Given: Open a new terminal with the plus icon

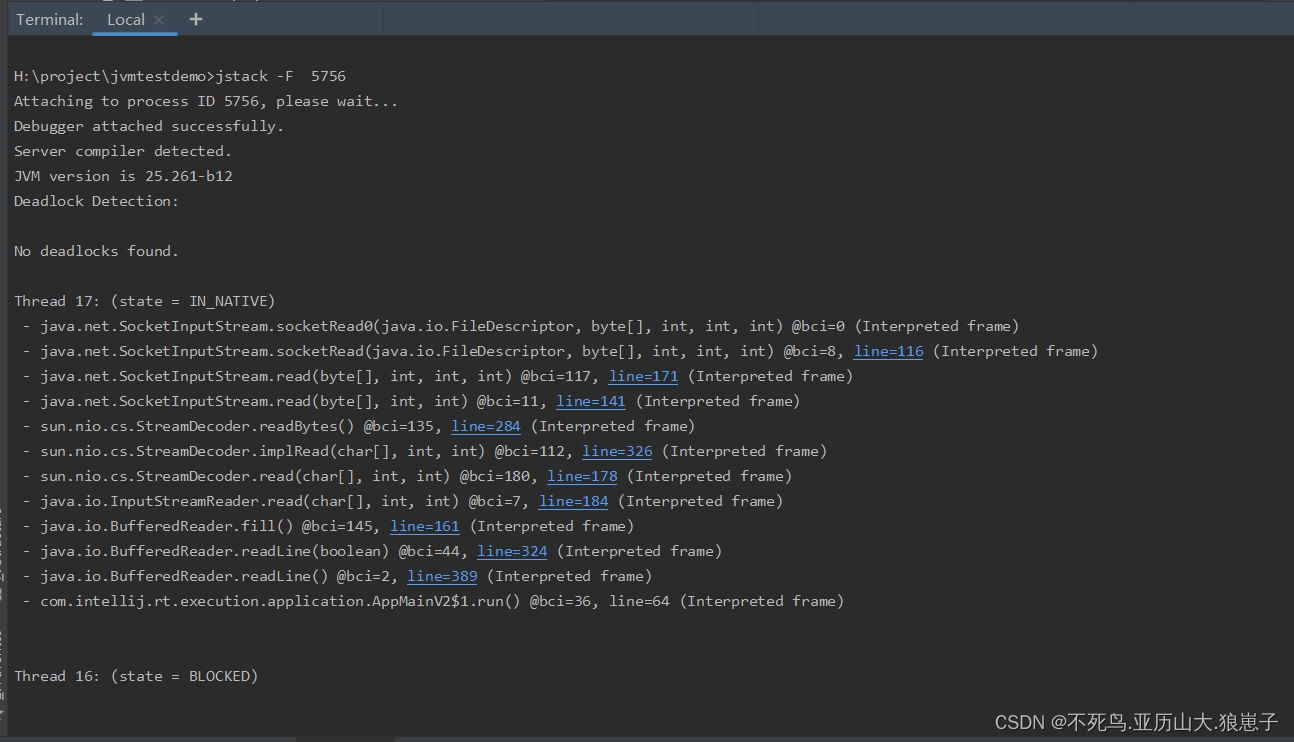Looking at the screenshot, I should 194,18.
